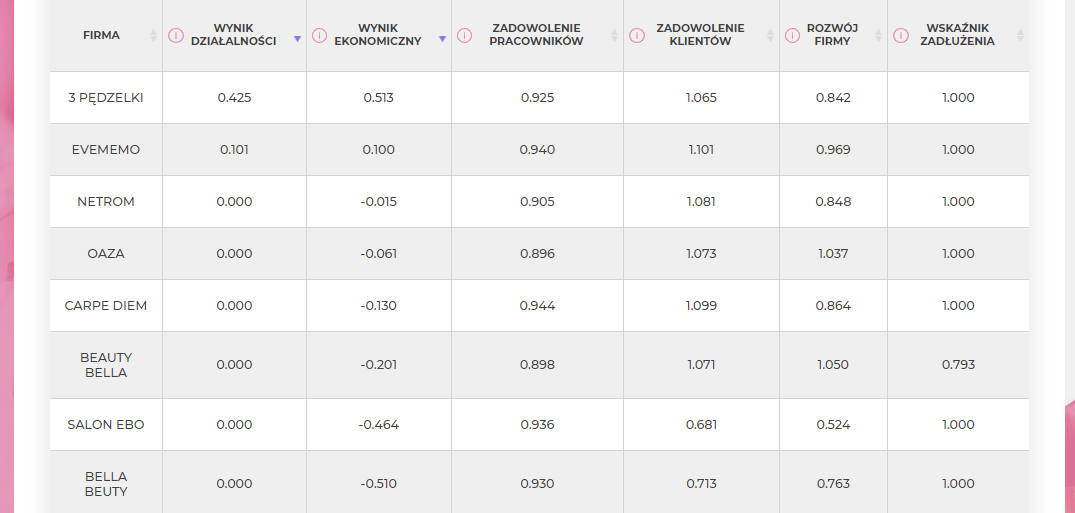Select the SALON EBO row name
The image size is (1075, 513).
pos(106,425)
